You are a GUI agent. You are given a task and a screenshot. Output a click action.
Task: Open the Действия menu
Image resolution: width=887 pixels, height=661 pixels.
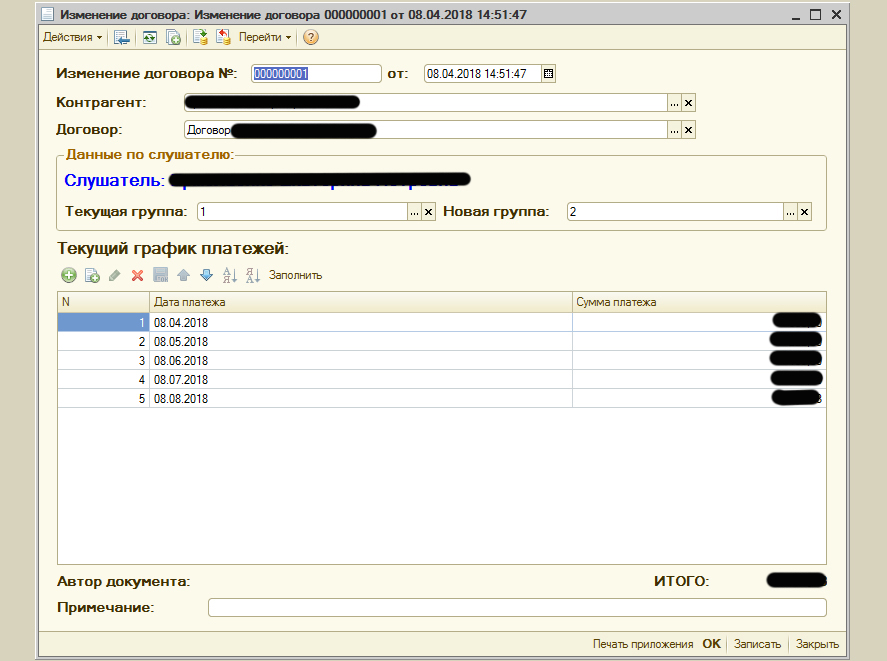coord(72,37)
